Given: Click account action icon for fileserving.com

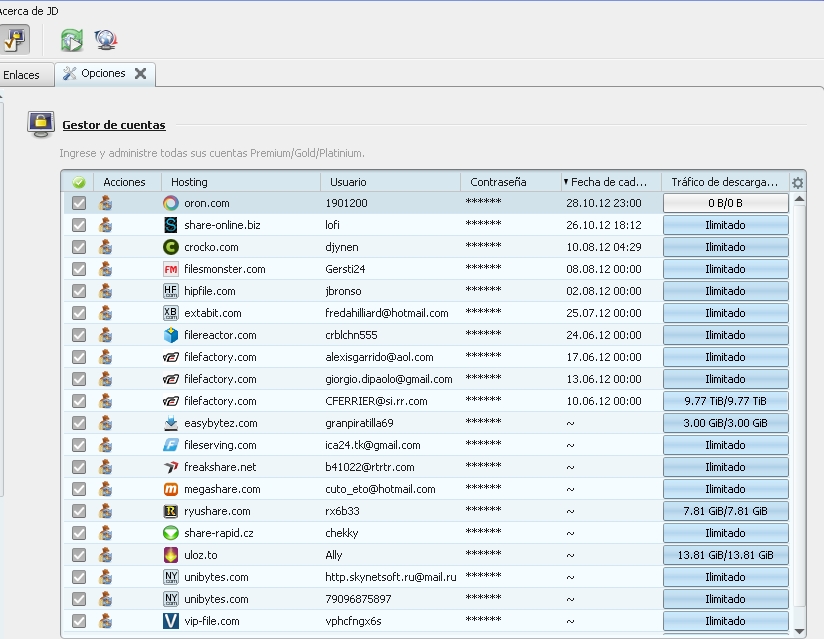Looking at the screenshot, I should click(x=105, y=445).
